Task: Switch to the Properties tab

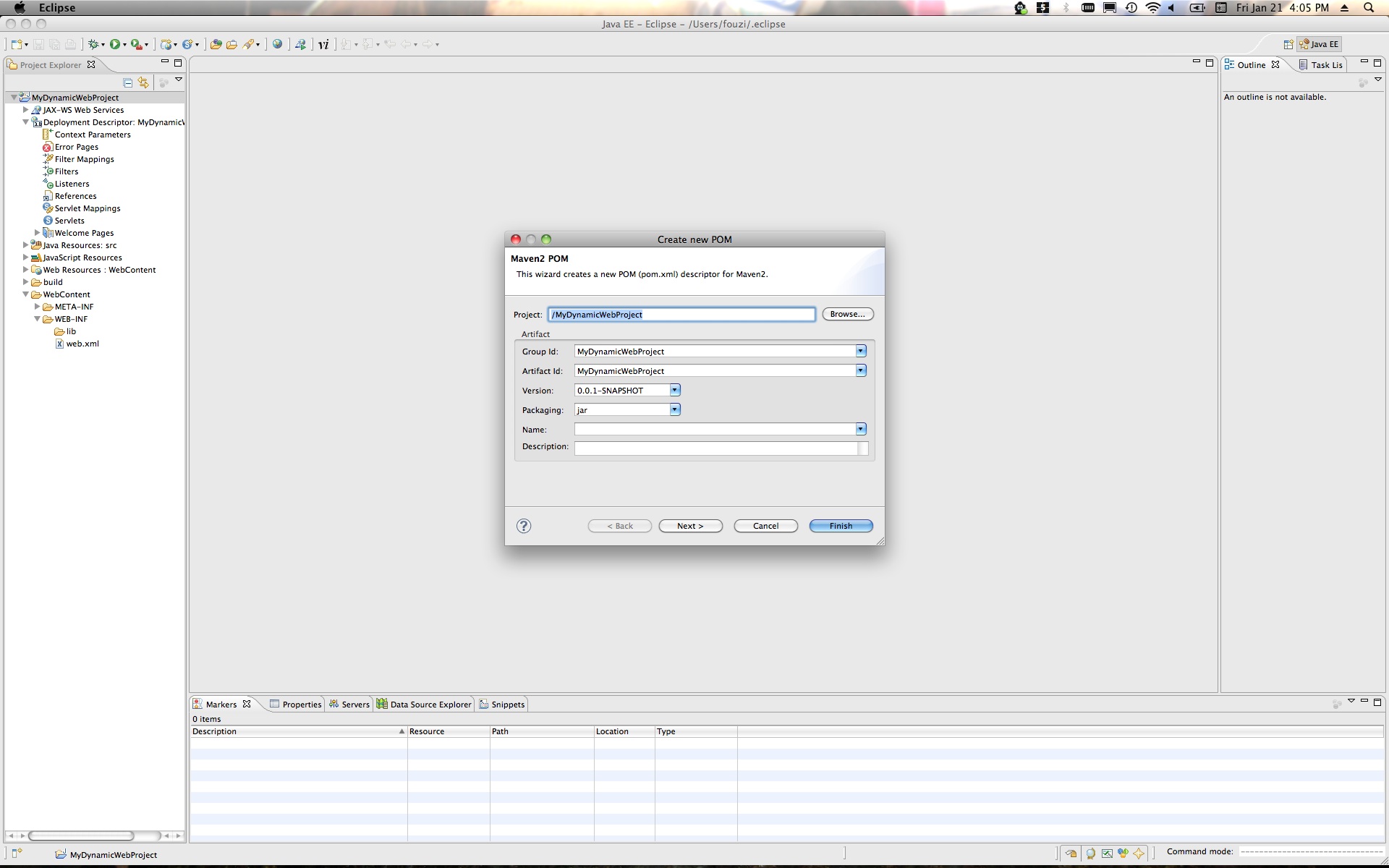Action: point(295,704)
